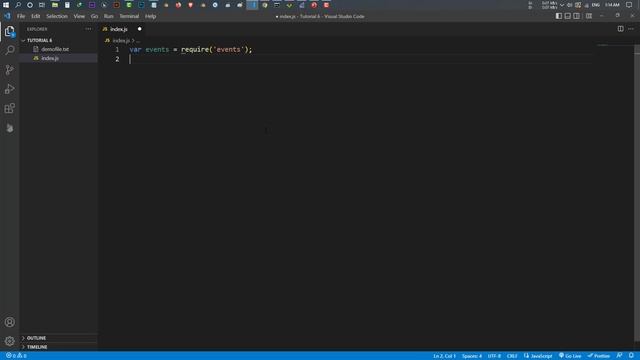
Task: Click the ENG input language indicator
Action: (596, 5)
